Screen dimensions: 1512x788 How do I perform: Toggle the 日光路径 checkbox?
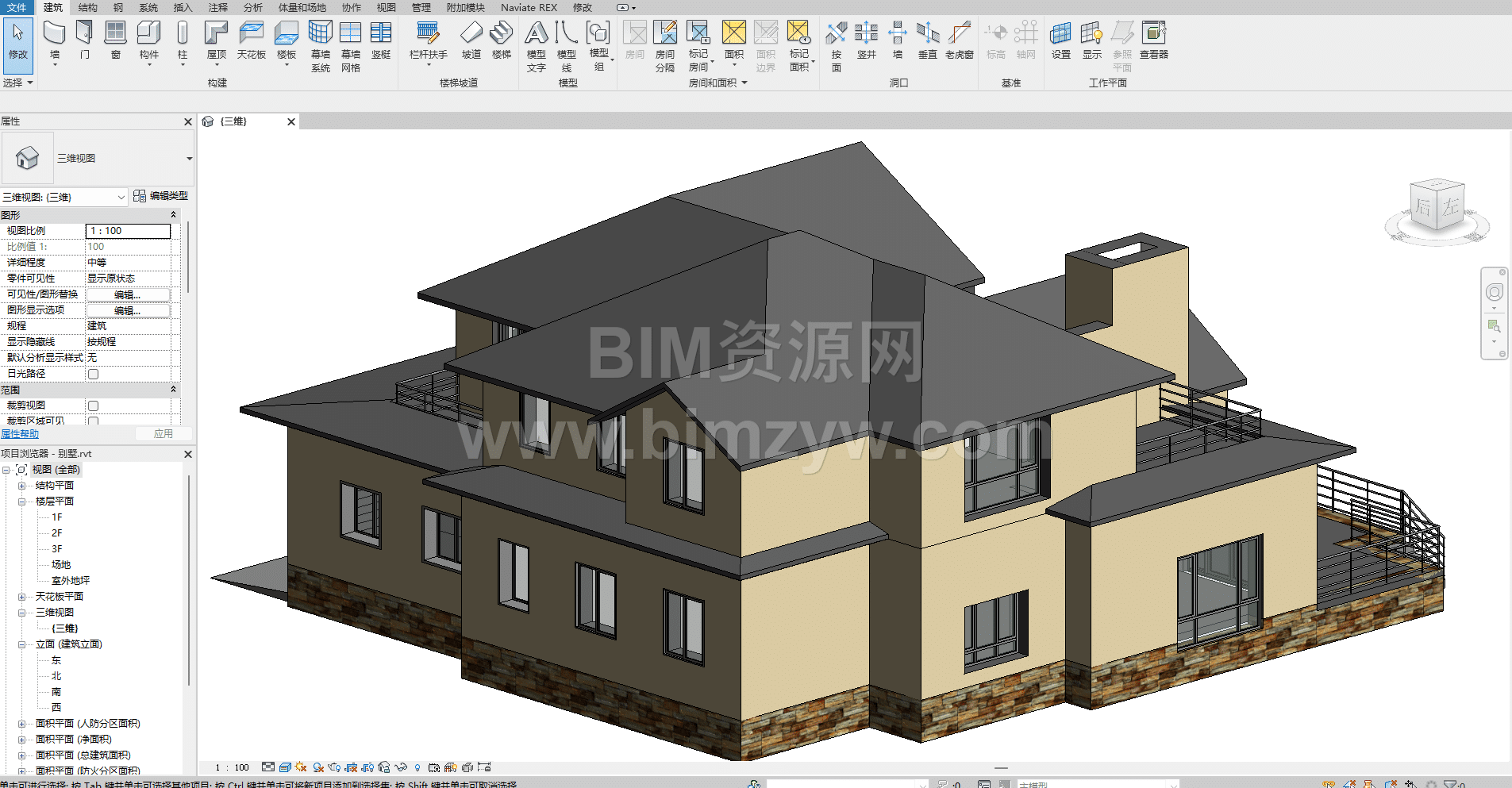click(94, 374)
